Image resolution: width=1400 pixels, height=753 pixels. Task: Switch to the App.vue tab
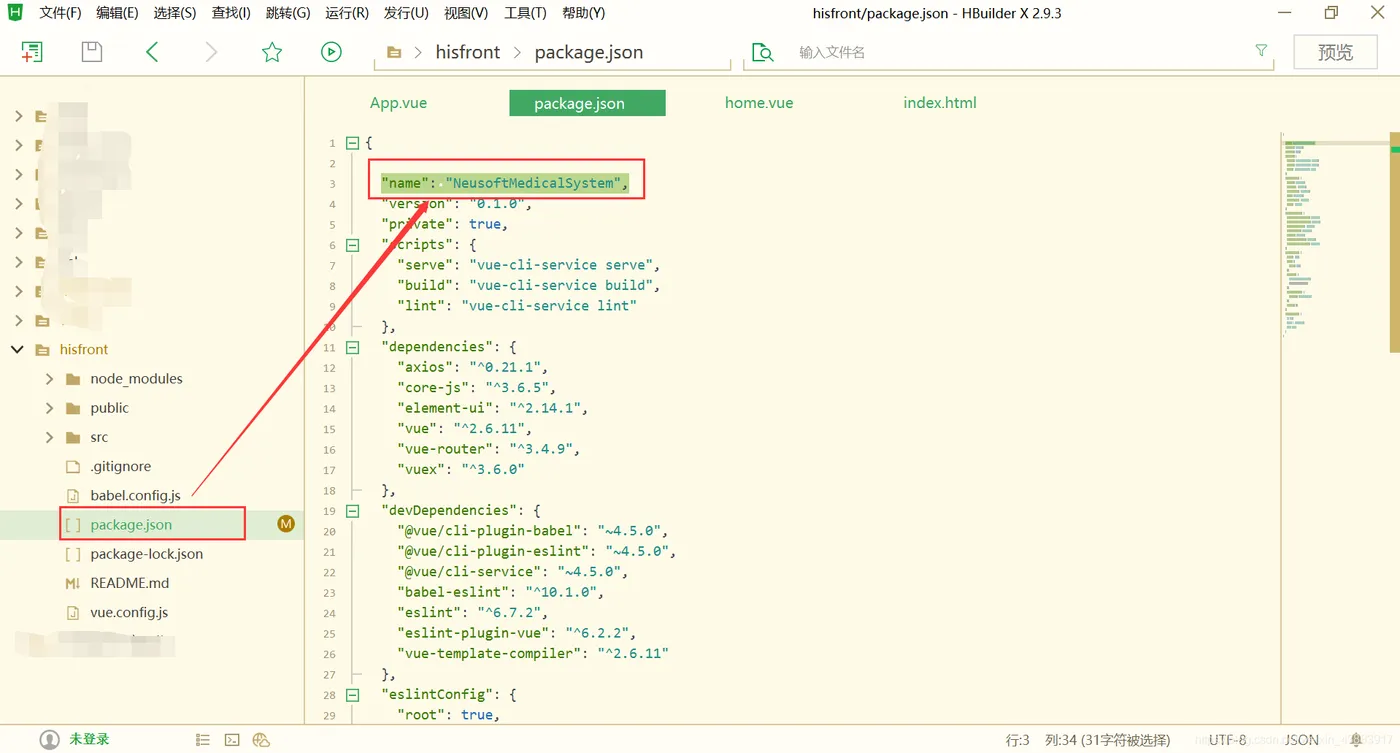pos(398,103)
